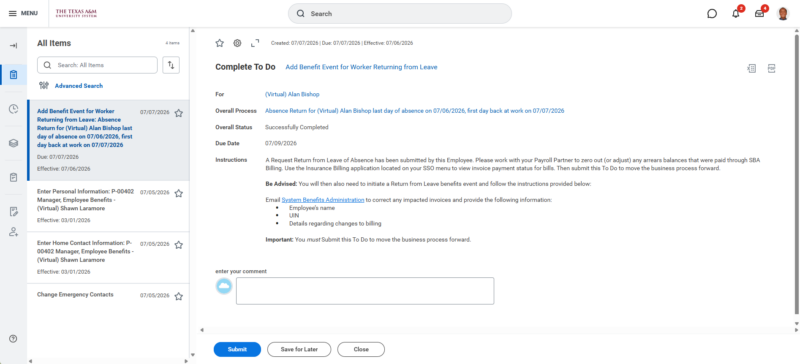Viewport: 800px width, 364px height.
Task: Star the Add Benefit Event inbox item
Action: pos(179,113)
